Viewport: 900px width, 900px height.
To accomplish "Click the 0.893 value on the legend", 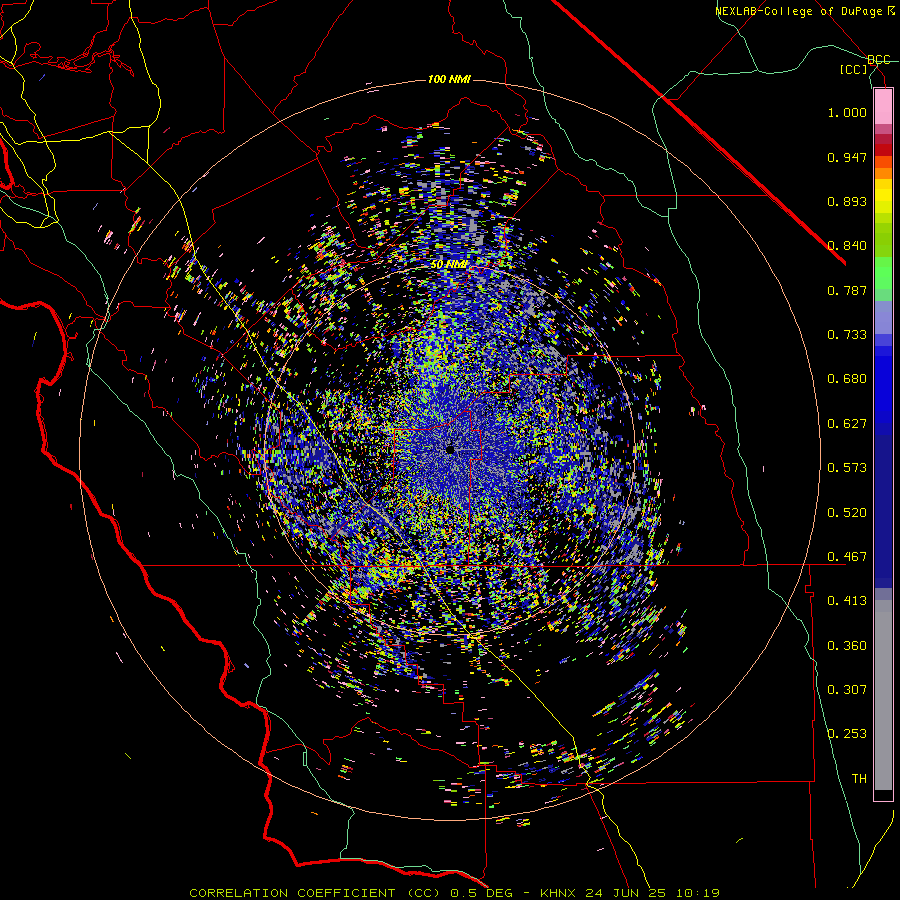I will 847,201.
